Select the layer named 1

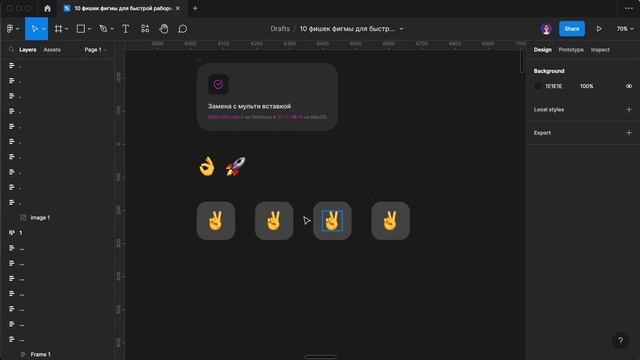20,233
